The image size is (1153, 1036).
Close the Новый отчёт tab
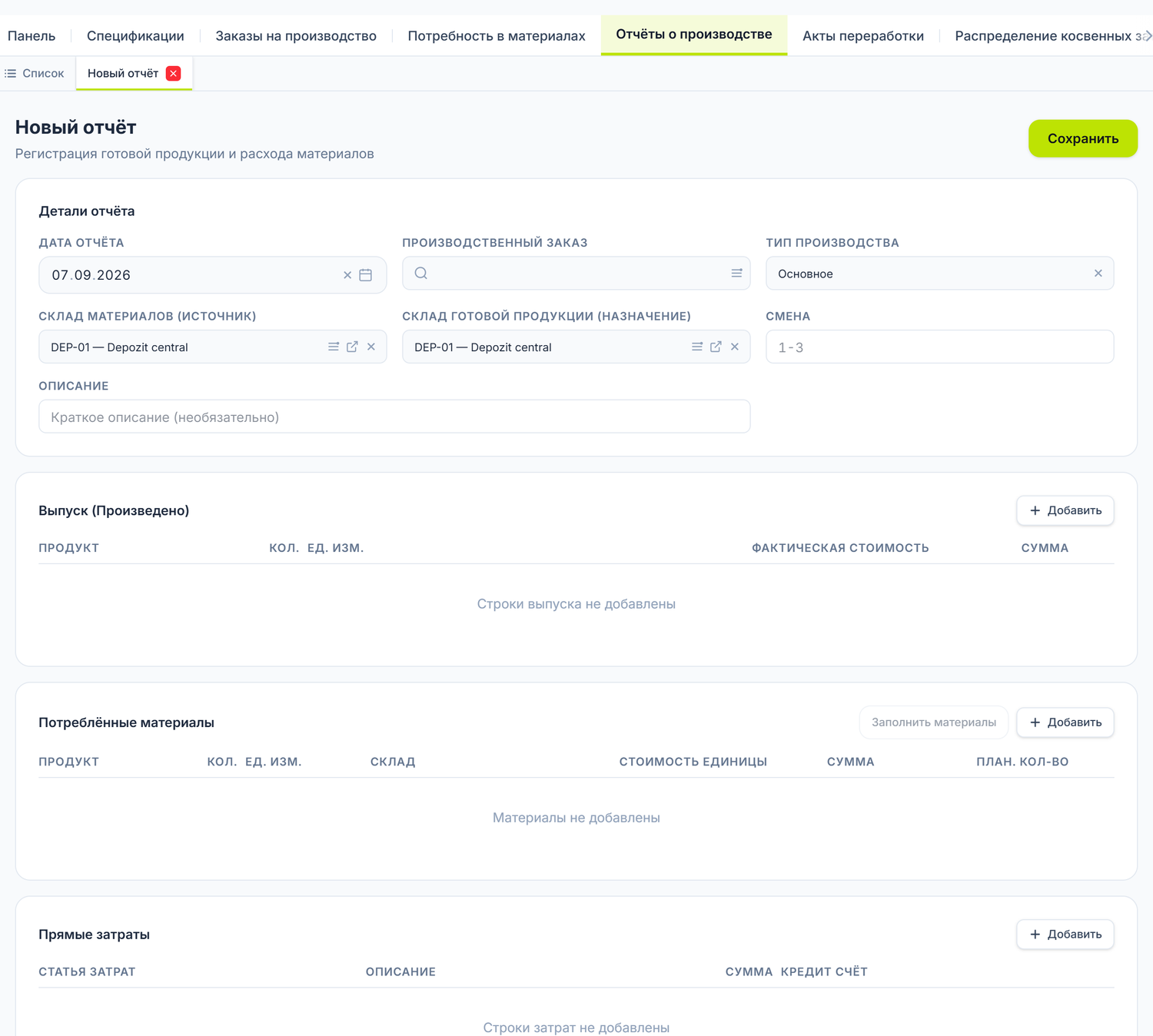coord(174,73)
